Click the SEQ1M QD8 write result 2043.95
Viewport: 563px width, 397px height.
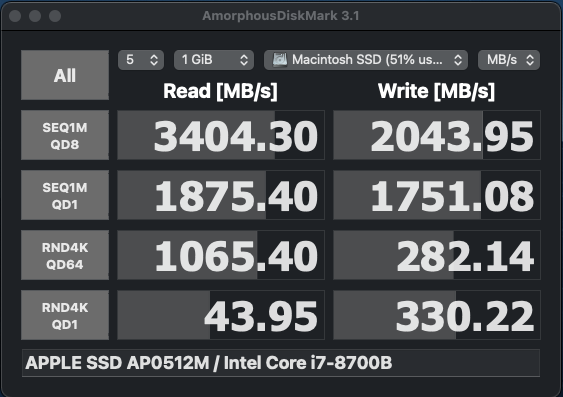[x=437, y=135]
